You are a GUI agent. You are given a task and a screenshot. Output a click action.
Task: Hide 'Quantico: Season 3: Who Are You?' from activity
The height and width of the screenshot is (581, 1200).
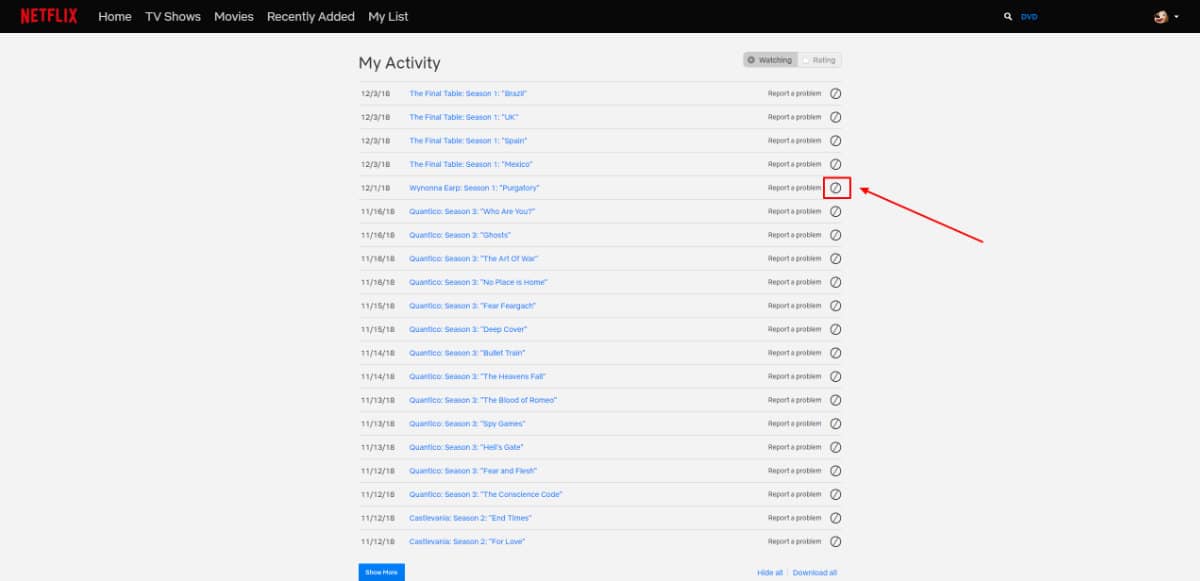pos(836,211)
